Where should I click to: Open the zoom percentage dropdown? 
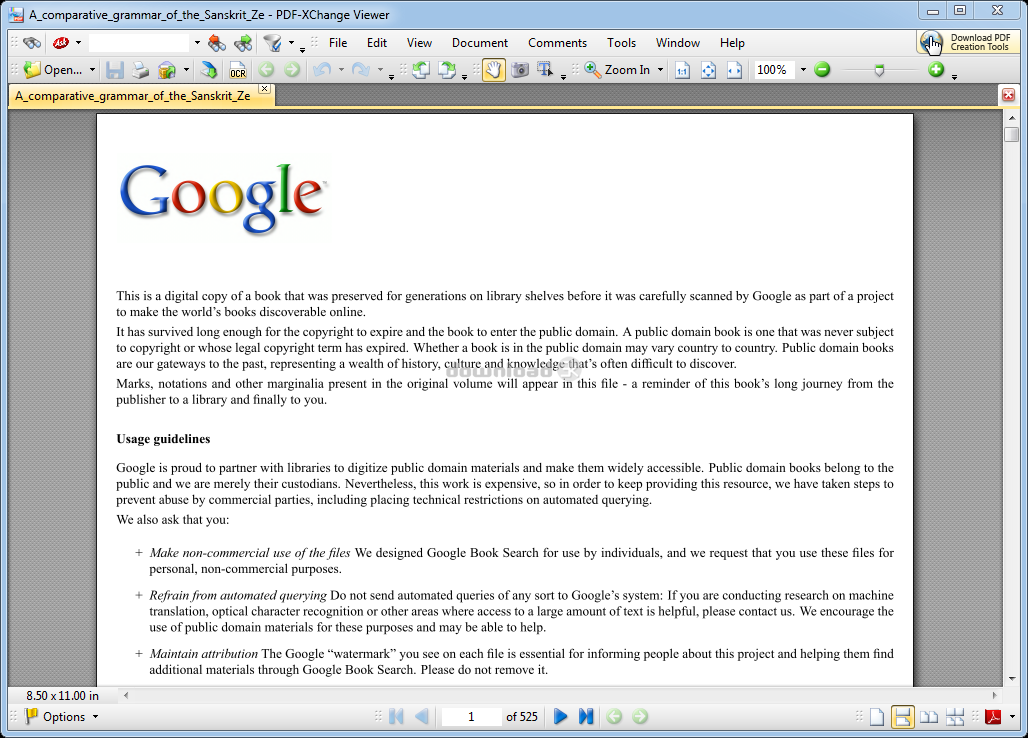click(802, 70)
